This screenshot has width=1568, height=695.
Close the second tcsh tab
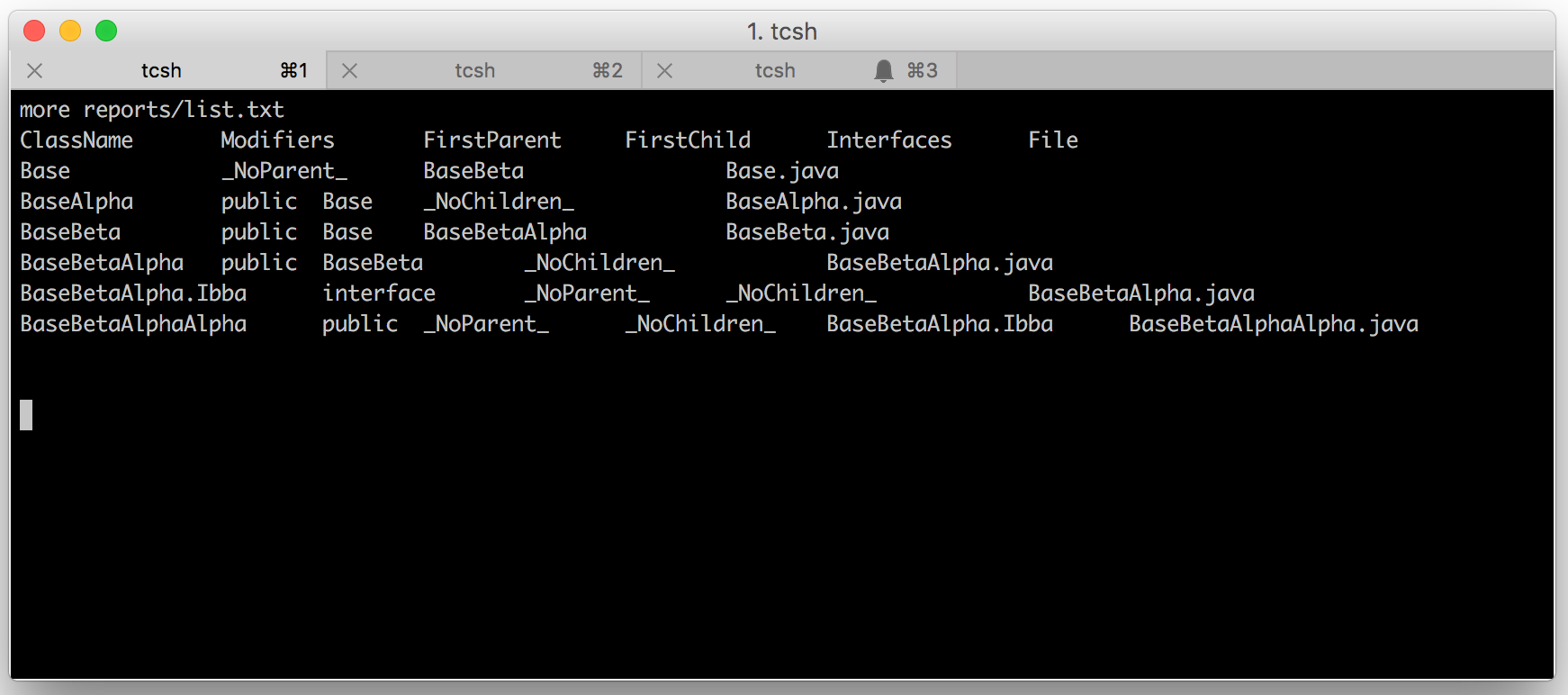pyautogui.click(x=350, y=70)
